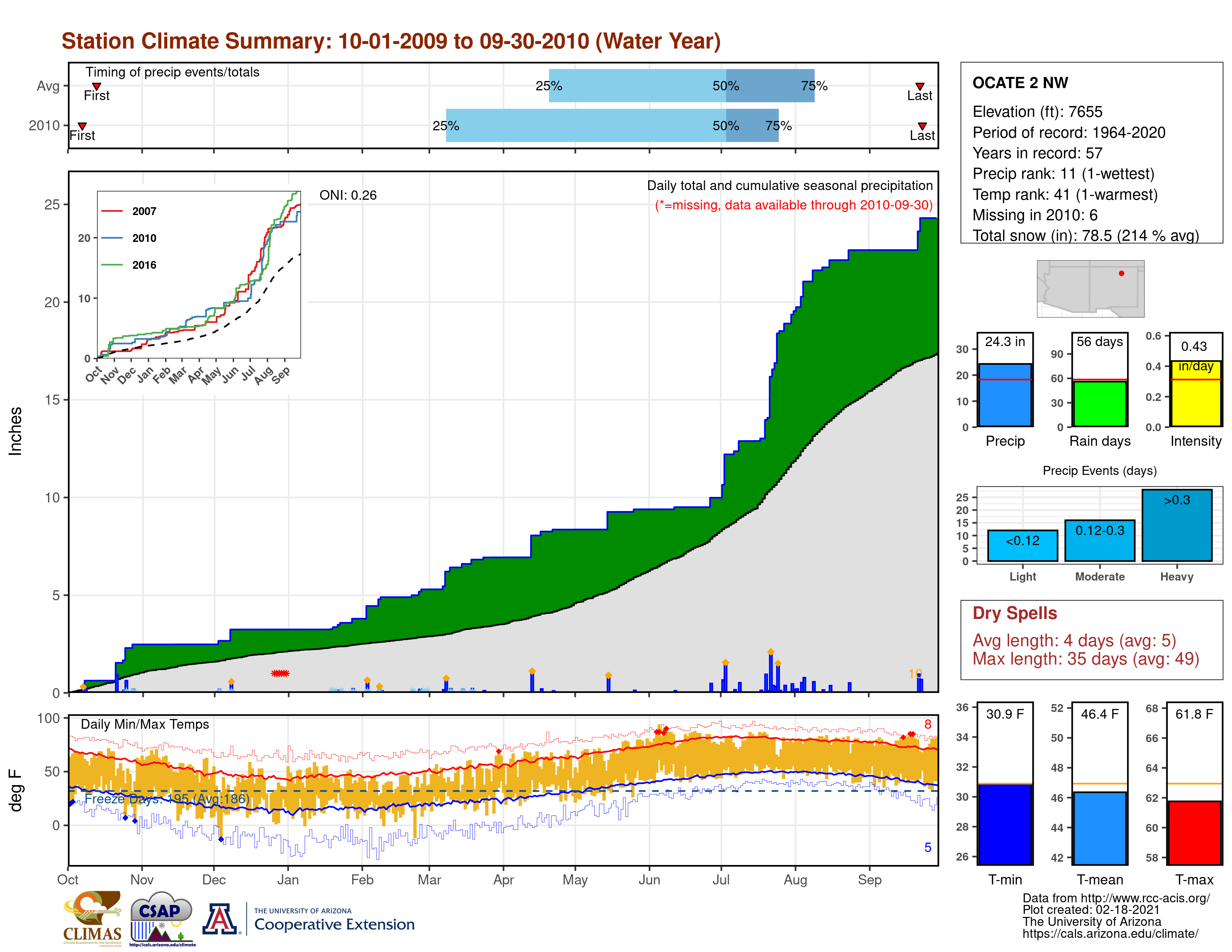Screen dimensions: 1232x952
Task: Click the Years in record: 57 text
Action: click(x=1037, y=153)
